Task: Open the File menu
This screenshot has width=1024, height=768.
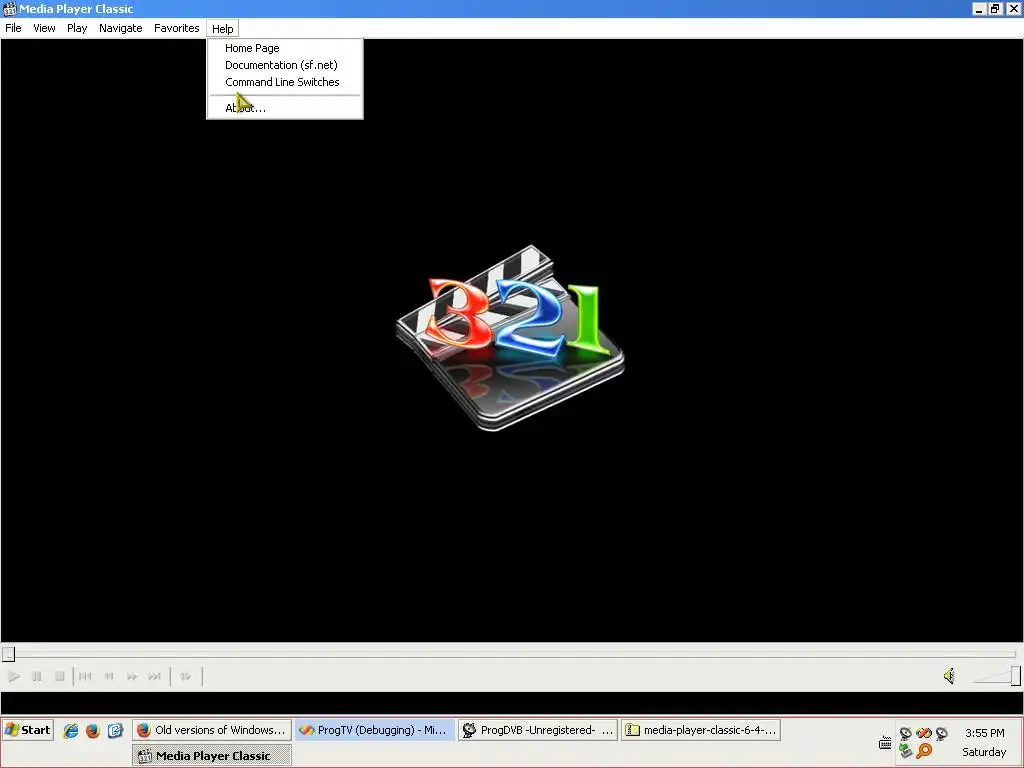Action: pos(13,28)
